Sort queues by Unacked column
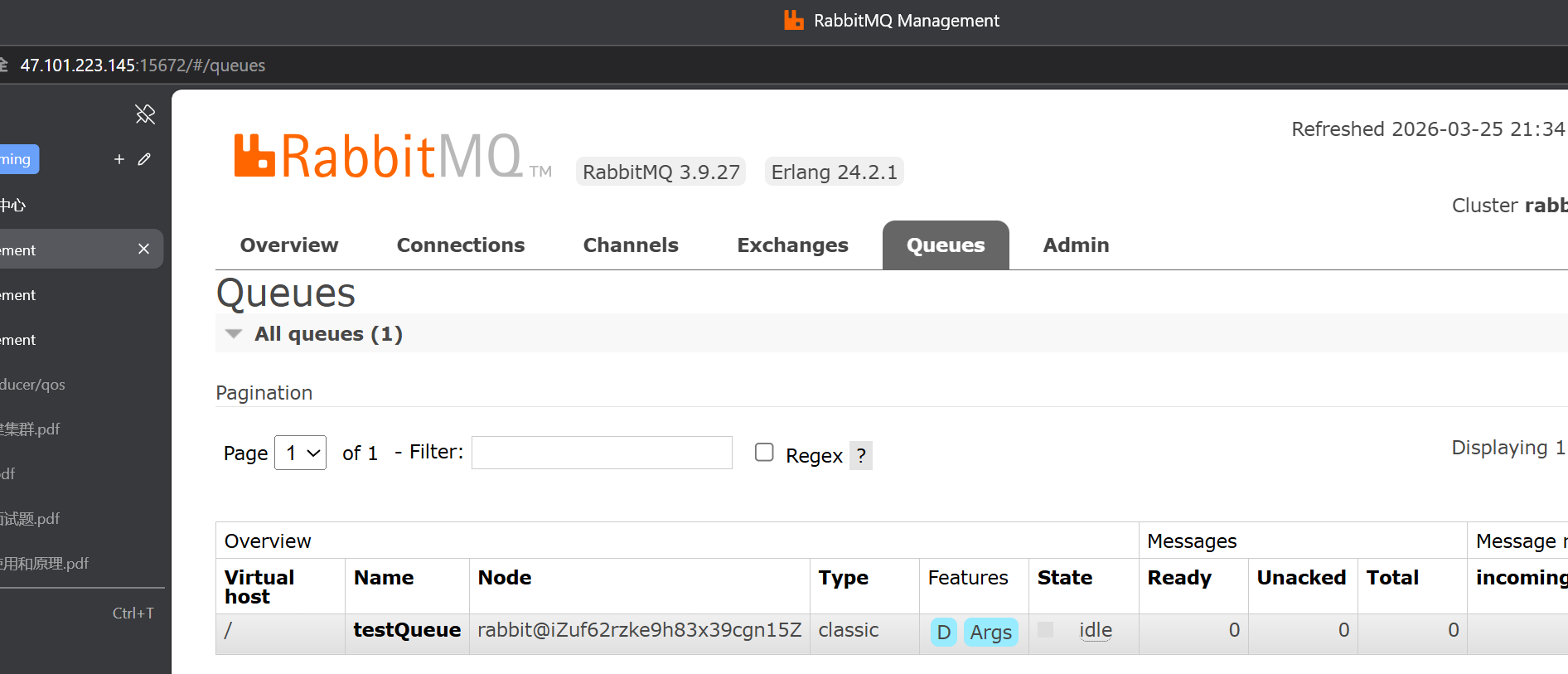Image resolution: width=1568 pixels, height=674 pixels. [x=1301, y=578]
